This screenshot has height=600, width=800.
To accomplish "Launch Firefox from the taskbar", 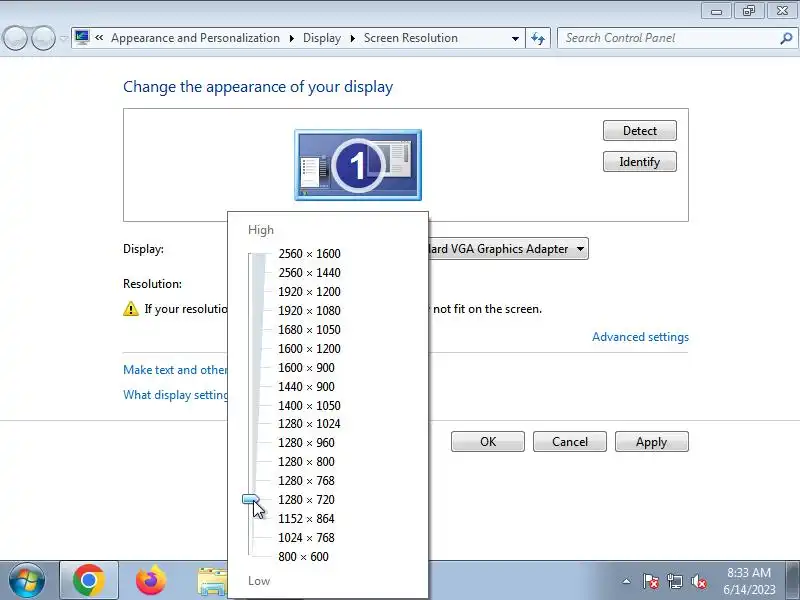I will 151,581.
